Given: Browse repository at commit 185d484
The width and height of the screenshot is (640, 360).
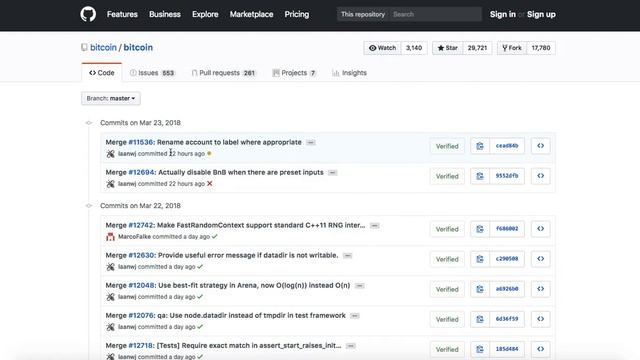Looking at the screenshot, I should (540, 349).
